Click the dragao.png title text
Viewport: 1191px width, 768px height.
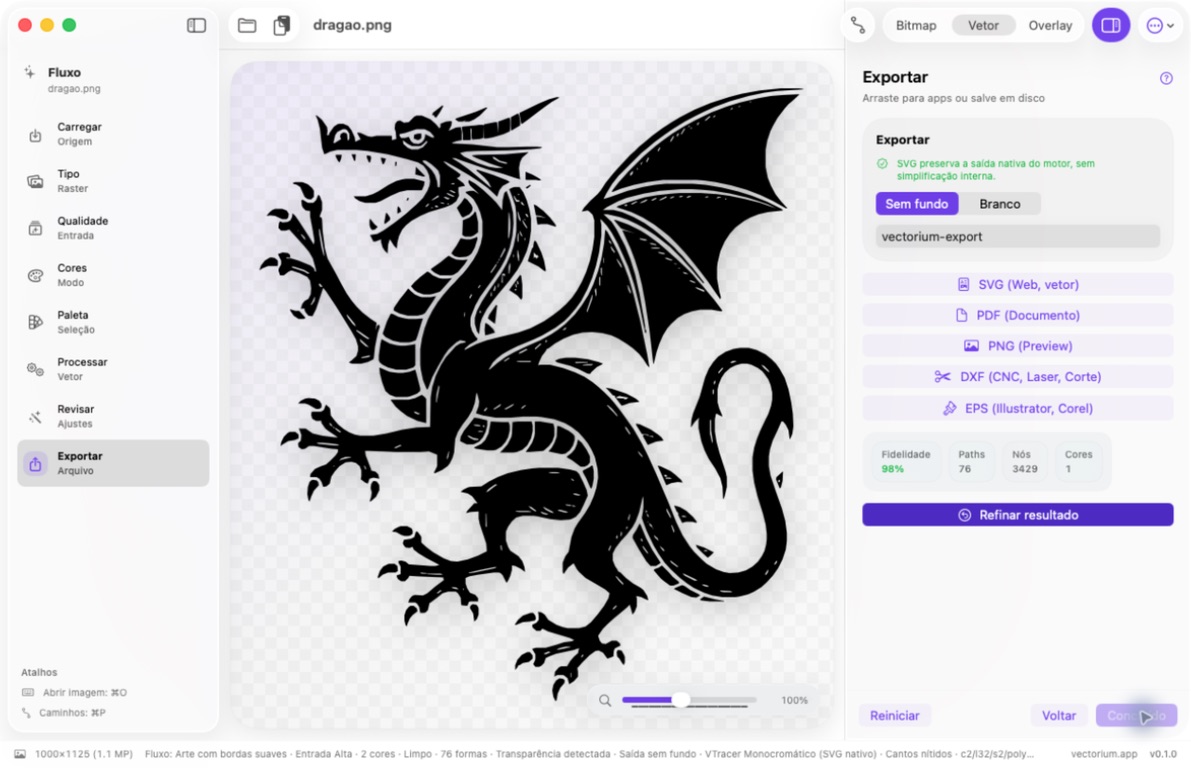tap(352, 25)
